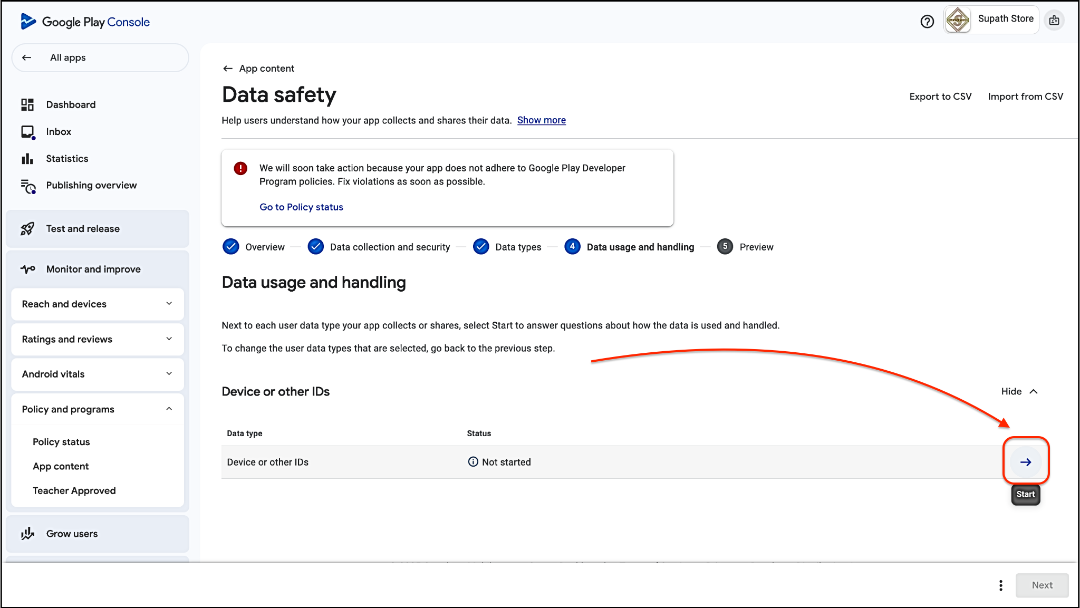Select Policy status in sidebar
The height and width of the screenshot is (608, 1080).
[61, 442]
